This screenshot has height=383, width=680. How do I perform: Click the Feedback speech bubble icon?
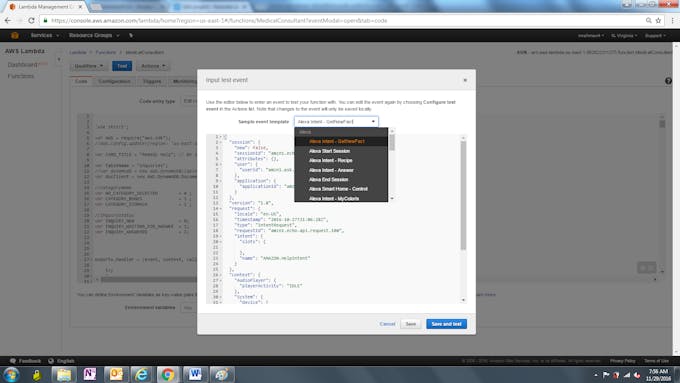13,361
